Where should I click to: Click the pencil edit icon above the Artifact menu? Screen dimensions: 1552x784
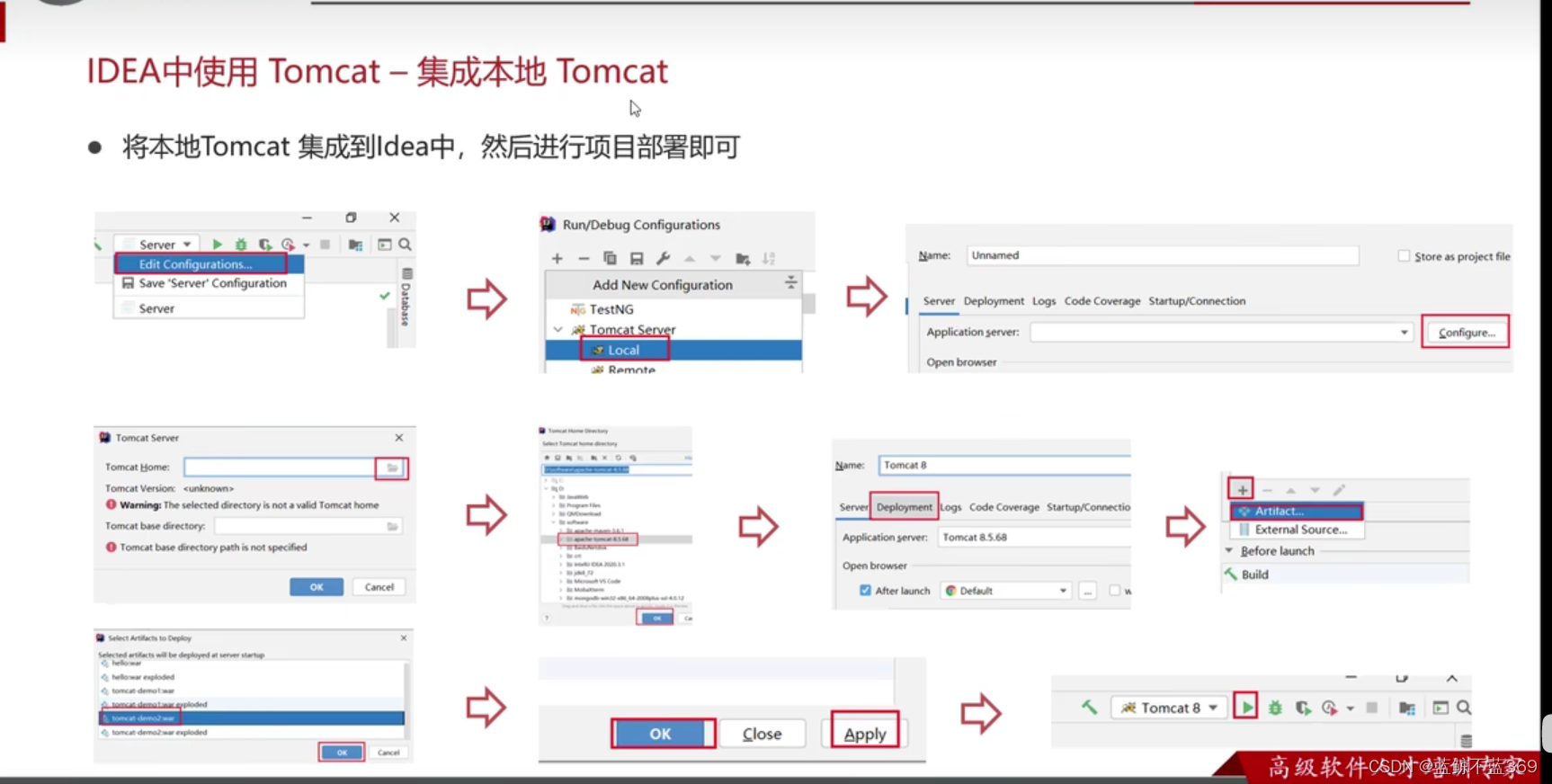(1339, 490)
